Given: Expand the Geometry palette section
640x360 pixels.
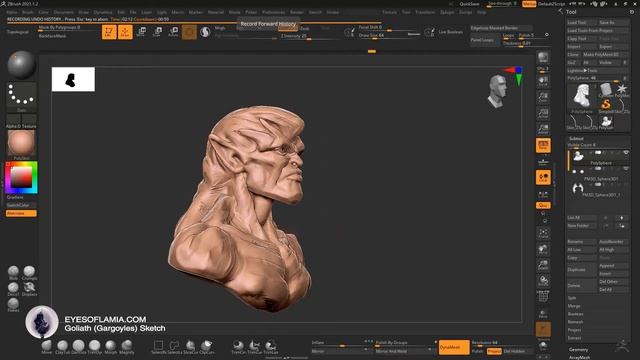Looking at the screenshot, I should tap(578, 349).
